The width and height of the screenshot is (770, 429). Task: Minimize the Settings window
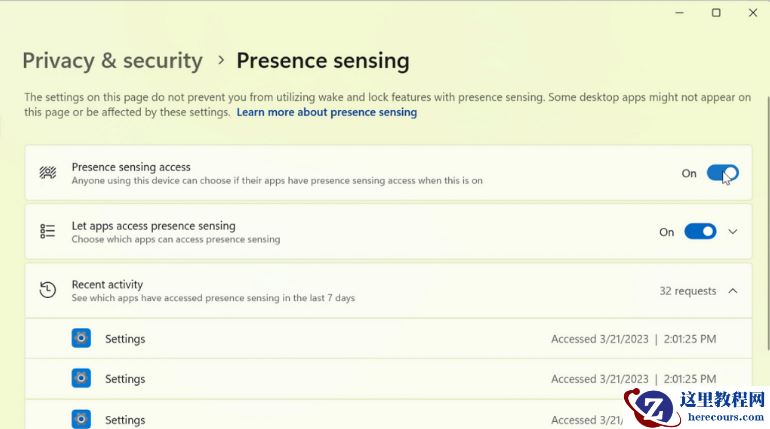click(x=679, y=13)
